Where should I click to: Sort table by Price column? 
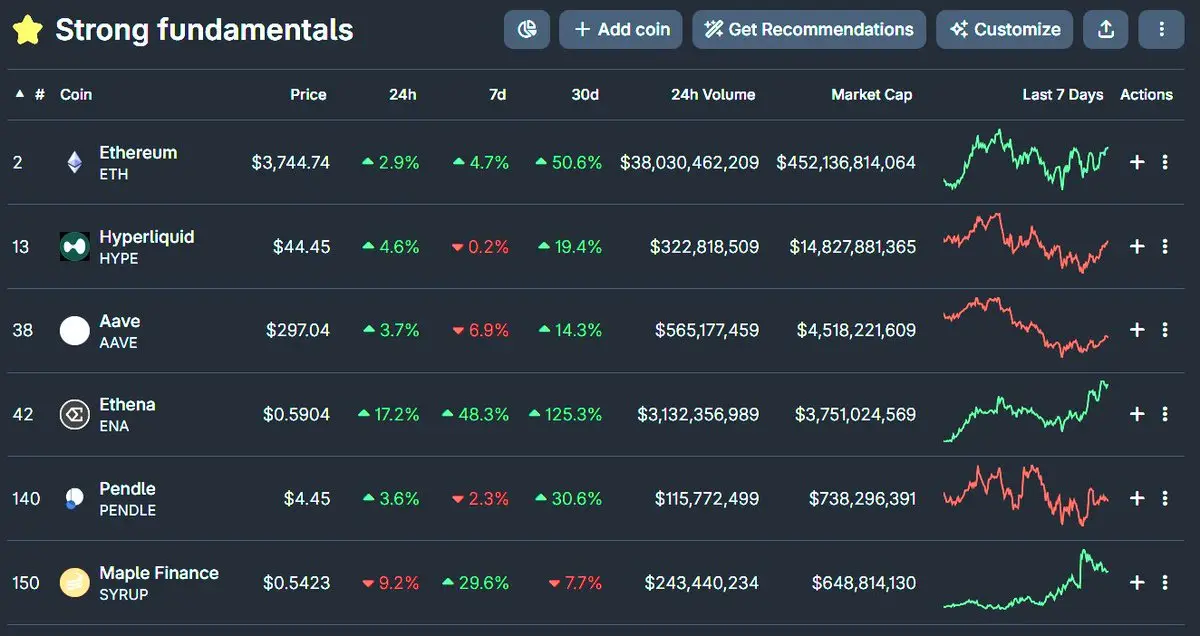click(x=308, y=94)
